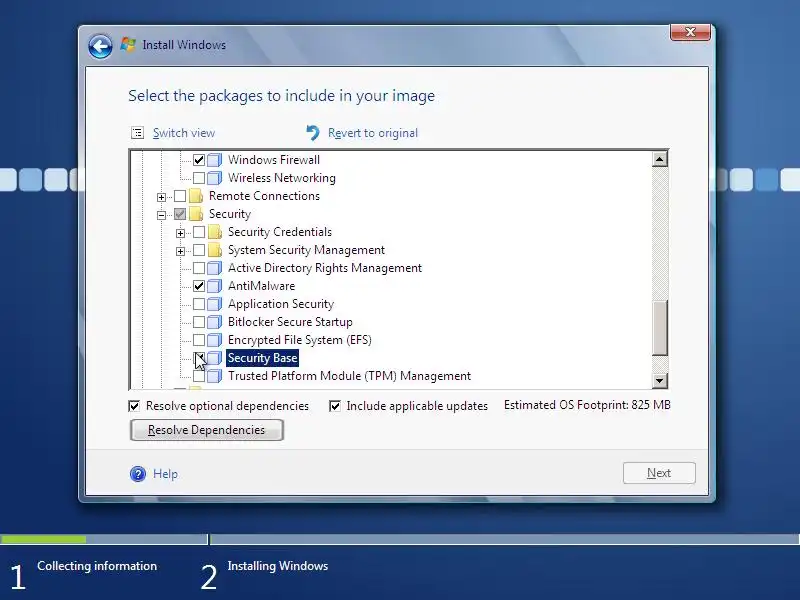Click the Application Security package icon
Viewport: 800px width, 600px height.
(x=215, y=304)
